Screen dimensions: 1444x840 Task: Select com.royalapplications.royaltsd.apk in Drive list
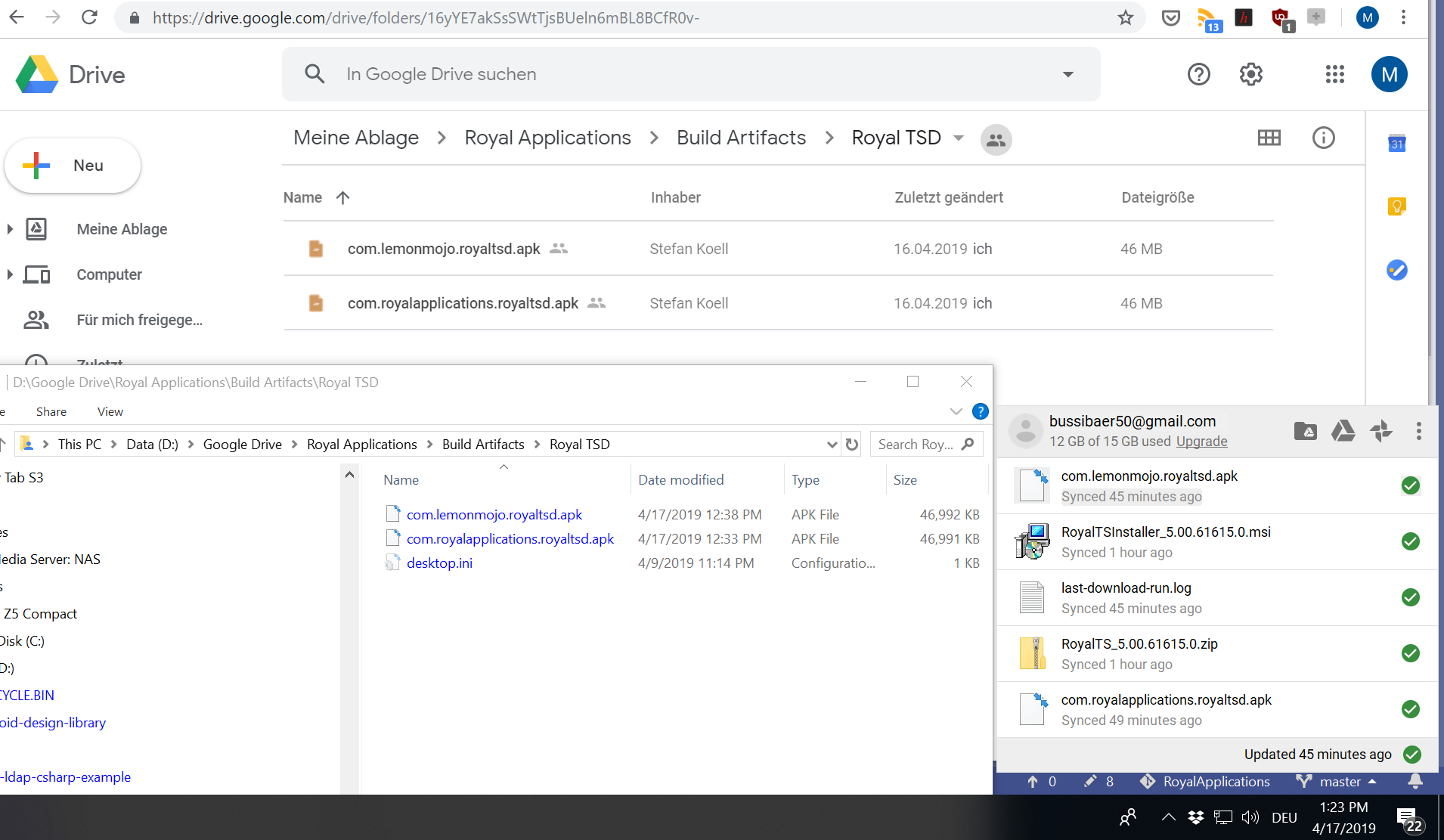pos(778,303)
